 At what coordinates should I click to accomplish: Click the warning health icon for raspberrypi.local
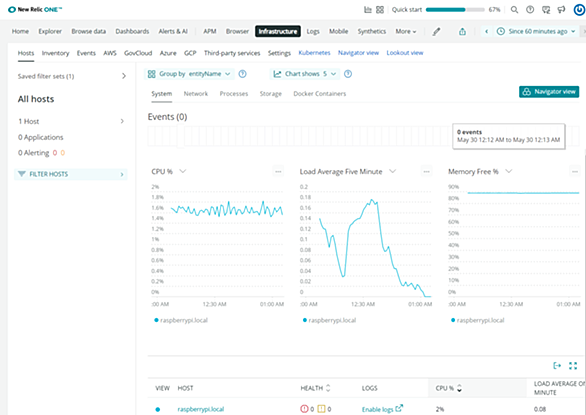321,409
